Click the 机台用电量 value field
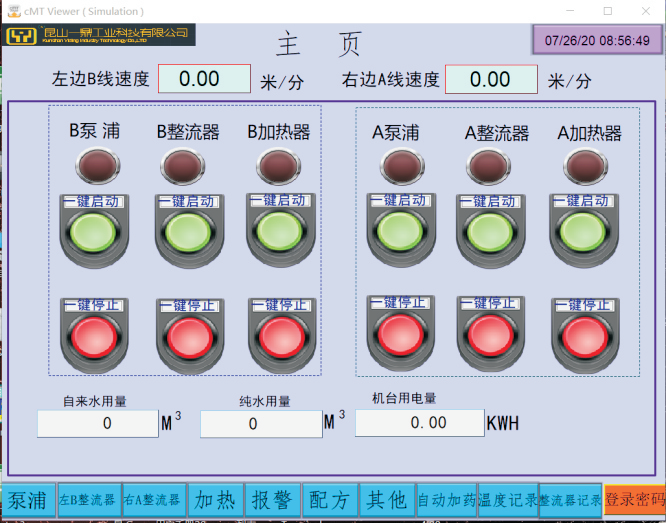Image resolution: width=666 pixels, height=523 pixels. point(420,423)
